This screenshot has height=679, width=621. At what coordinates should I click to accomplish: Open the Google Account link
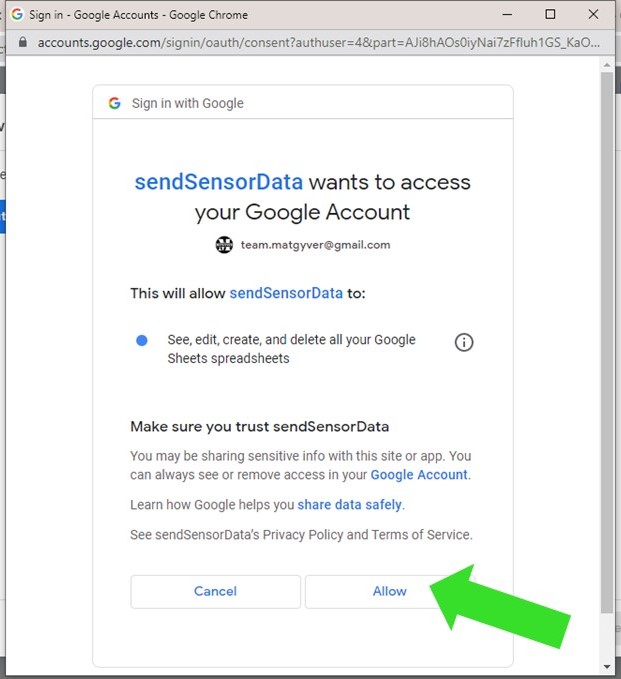click(419, 475)
